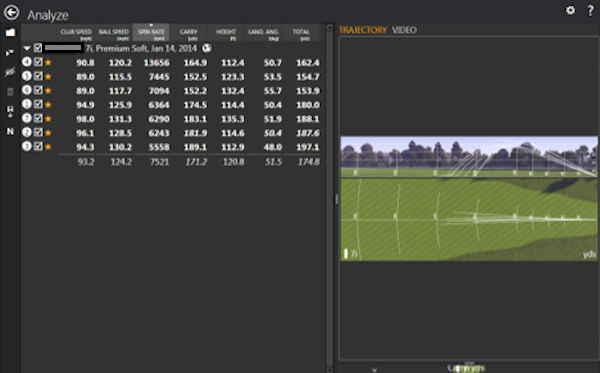Click the session title 7i, Premium Soft, Jan 14, 2014
The image size is (600, 373).
pyautogui.click(x=141, y=48)
